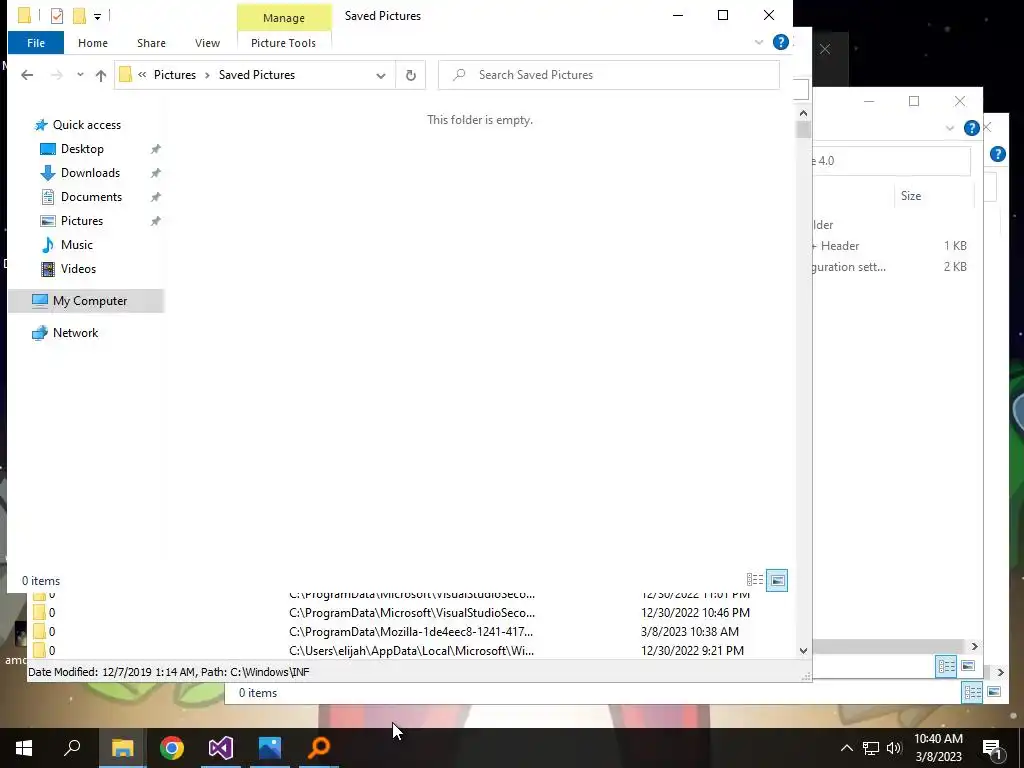Click the Mozilla-1de4eec8 path row
The image size is (1024, 768).
411,632
